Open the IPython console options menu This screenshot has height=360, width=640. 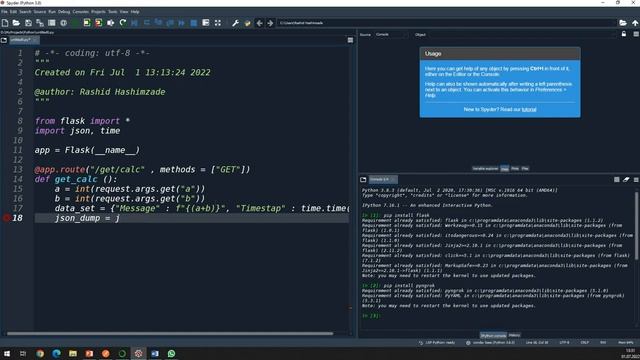(636, 180)
